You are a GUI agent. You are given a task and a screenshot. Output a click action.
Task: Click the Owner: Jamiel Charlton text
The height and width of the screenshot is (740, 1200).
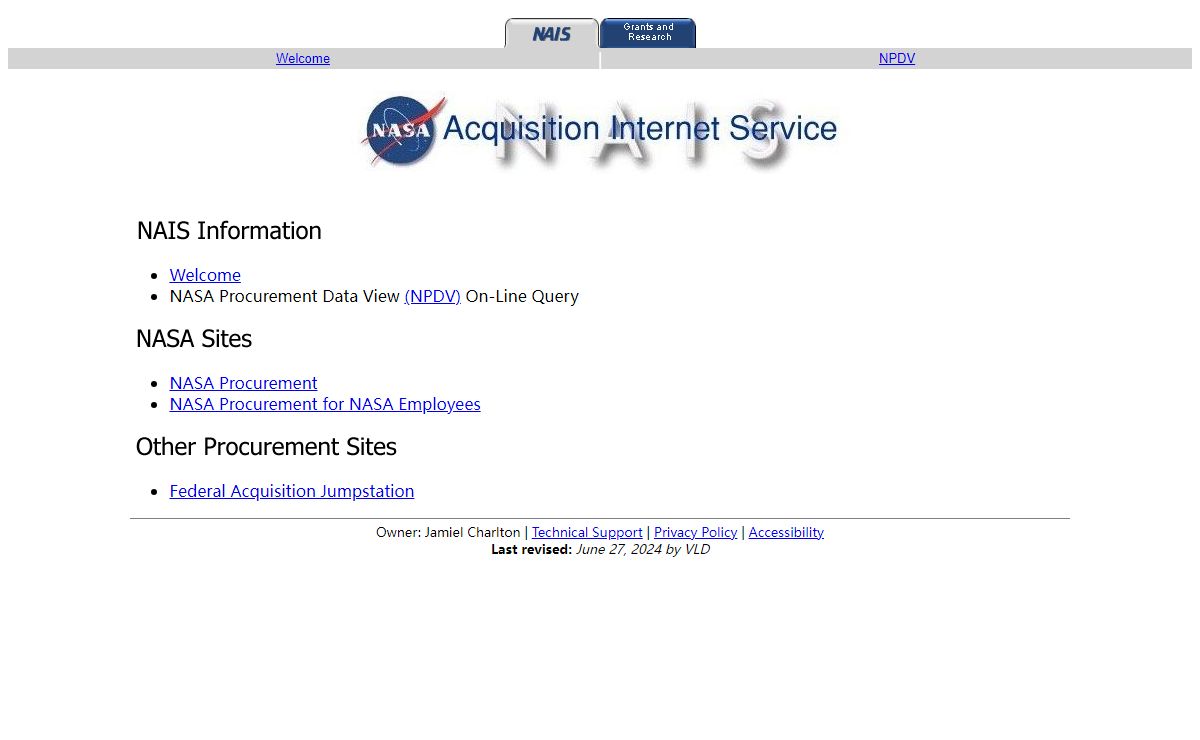click(448, 532)
